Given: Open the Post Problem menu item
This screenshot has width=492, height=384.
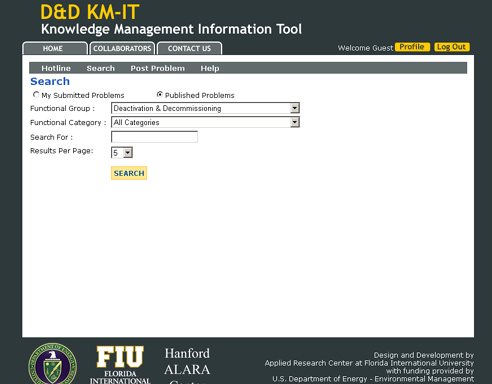Looking at the screenshot, I should click(157, 68).
